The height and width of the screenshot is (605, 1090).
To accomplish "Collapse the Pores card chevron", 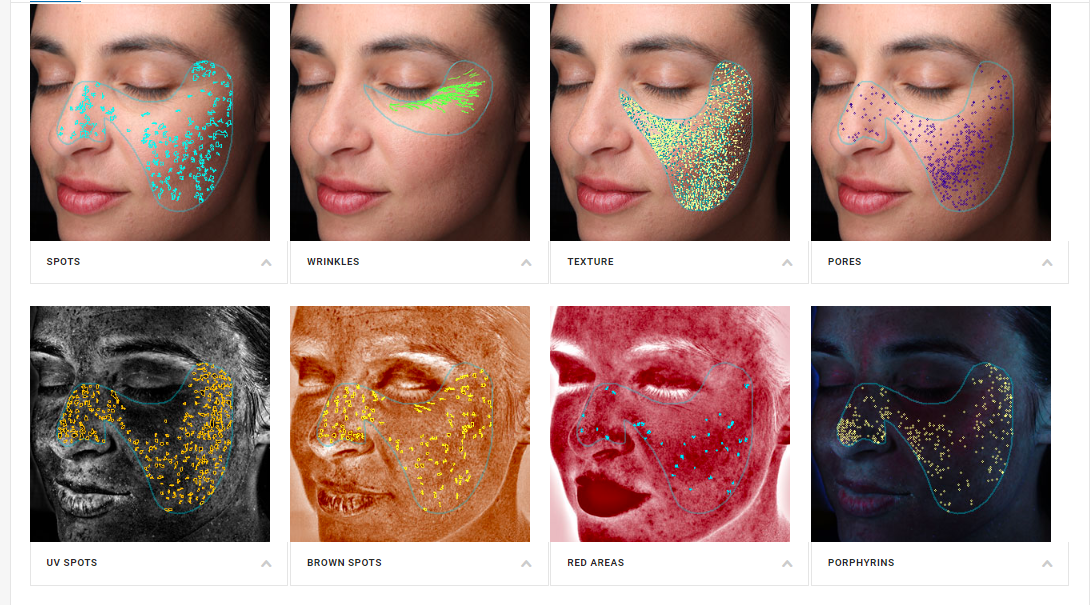I will (1047, 263).
